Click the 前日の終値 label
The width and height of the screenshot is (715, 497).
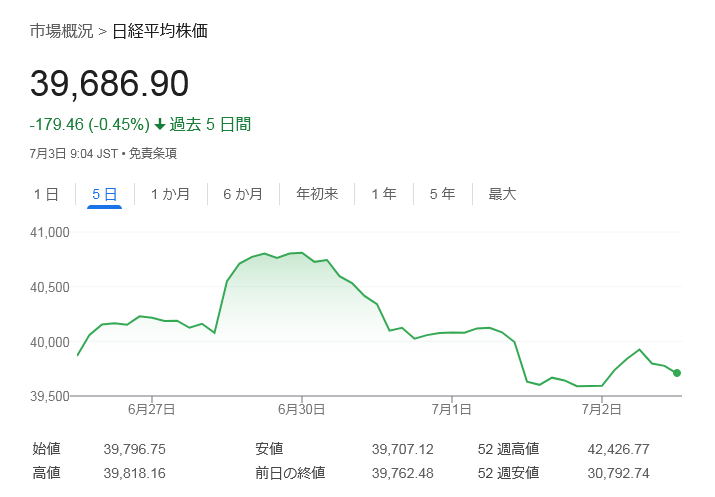pyautogui.click(x=290, y=473)
